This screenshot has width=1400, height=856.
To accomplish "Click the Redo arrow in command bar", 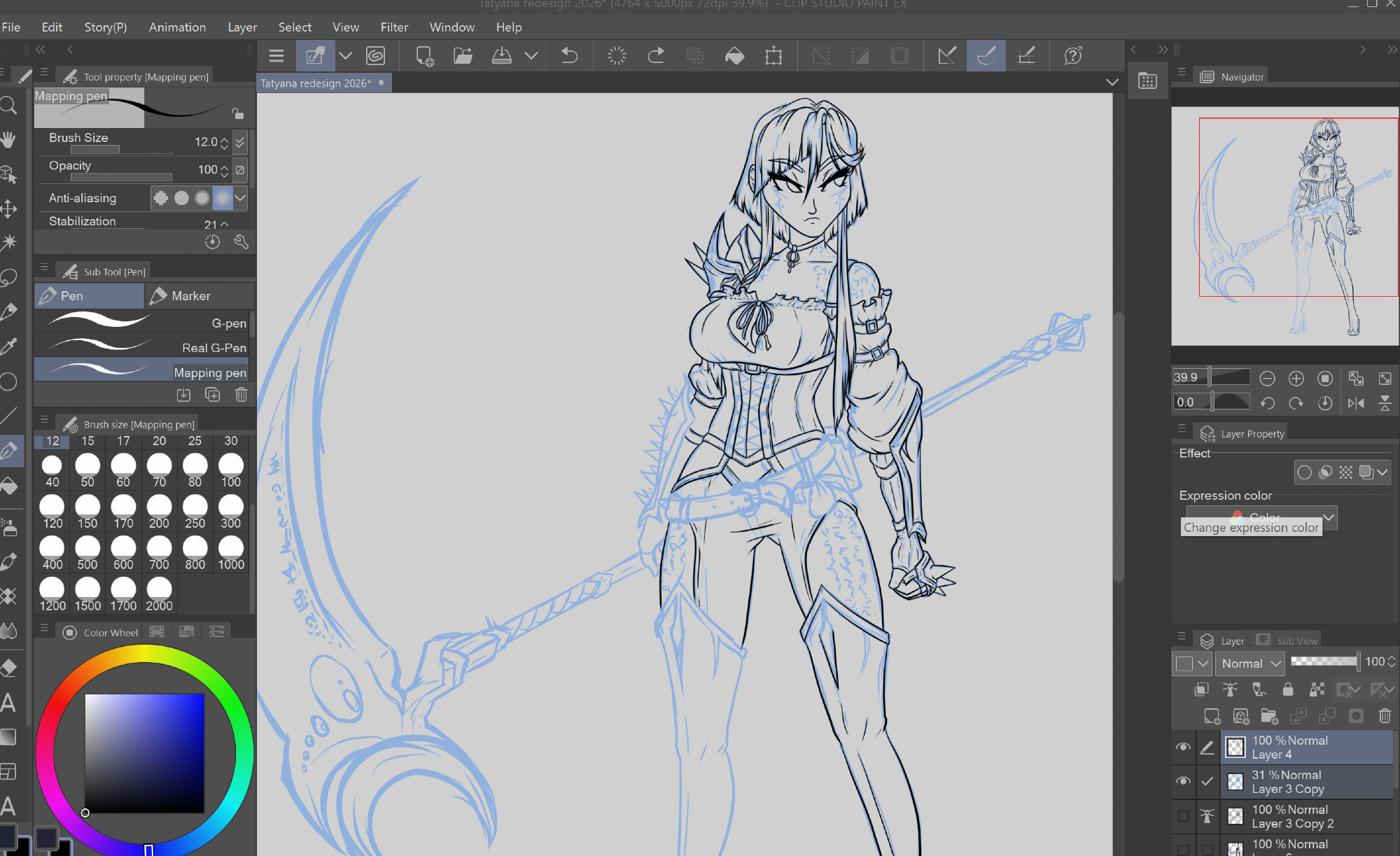I will click(x=656, y=55).
